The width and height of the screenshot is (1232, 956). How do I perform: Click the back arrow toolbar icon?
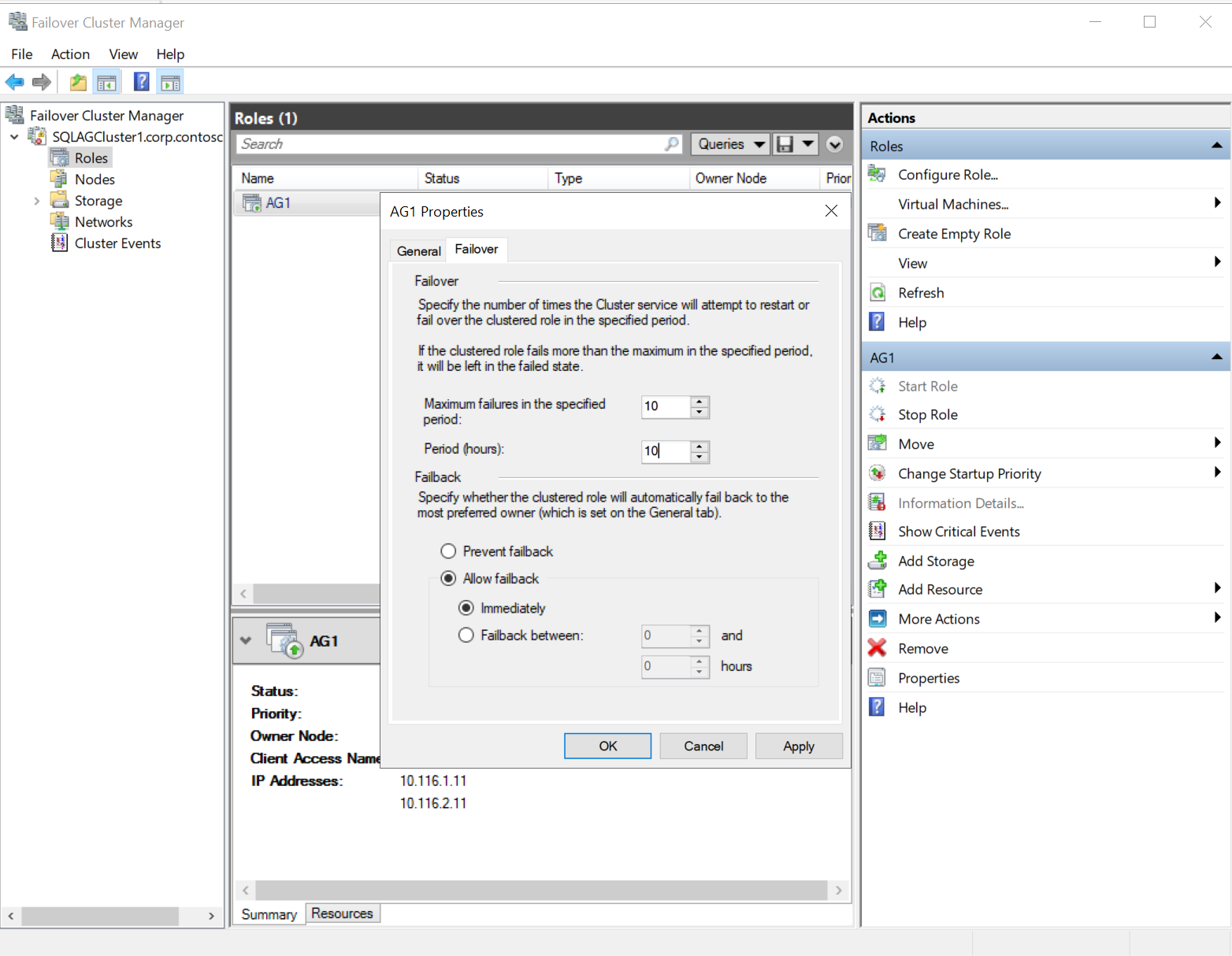[x=15, y=82]
